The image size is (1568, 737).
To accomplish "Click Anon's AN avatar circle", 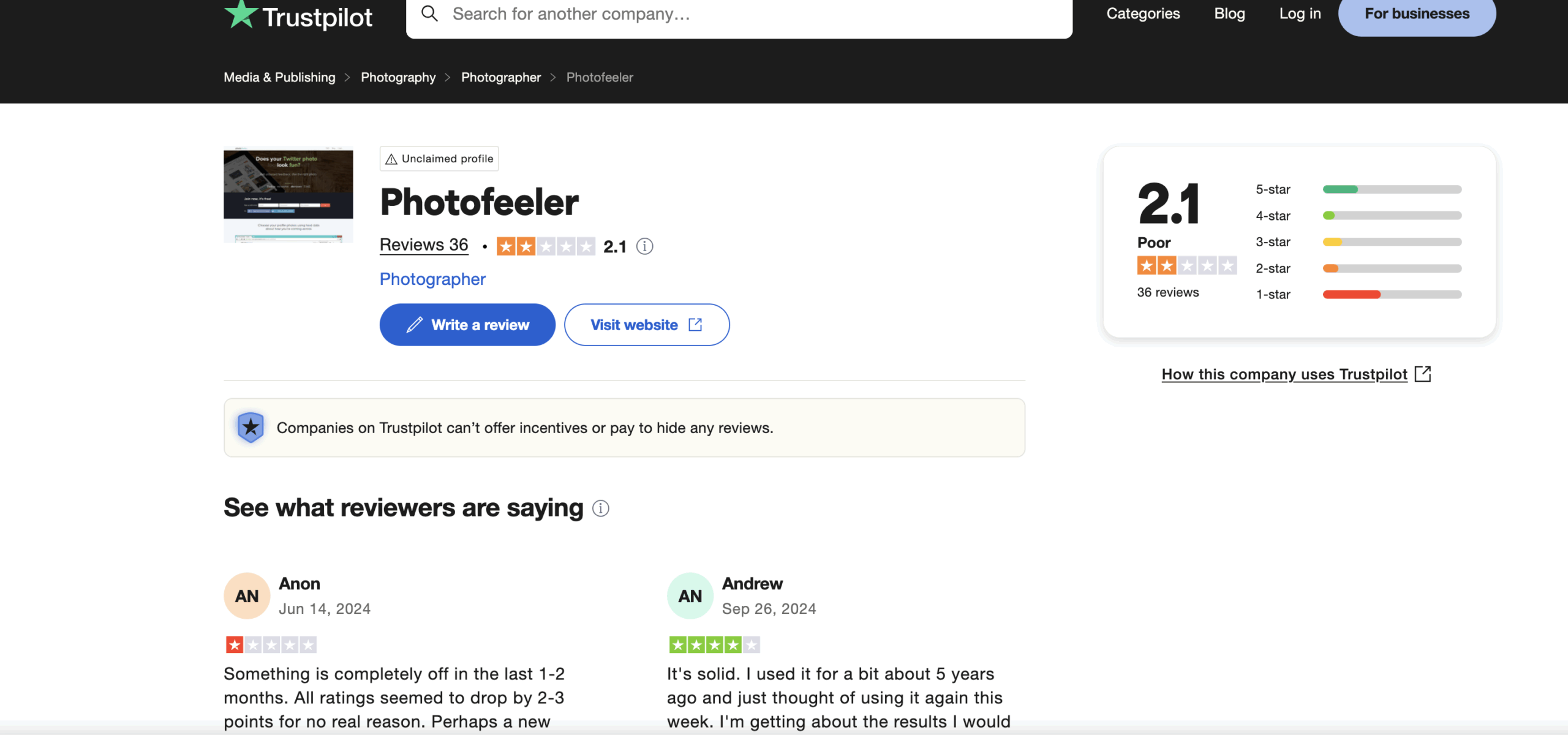I will click(x=247, y=596).
